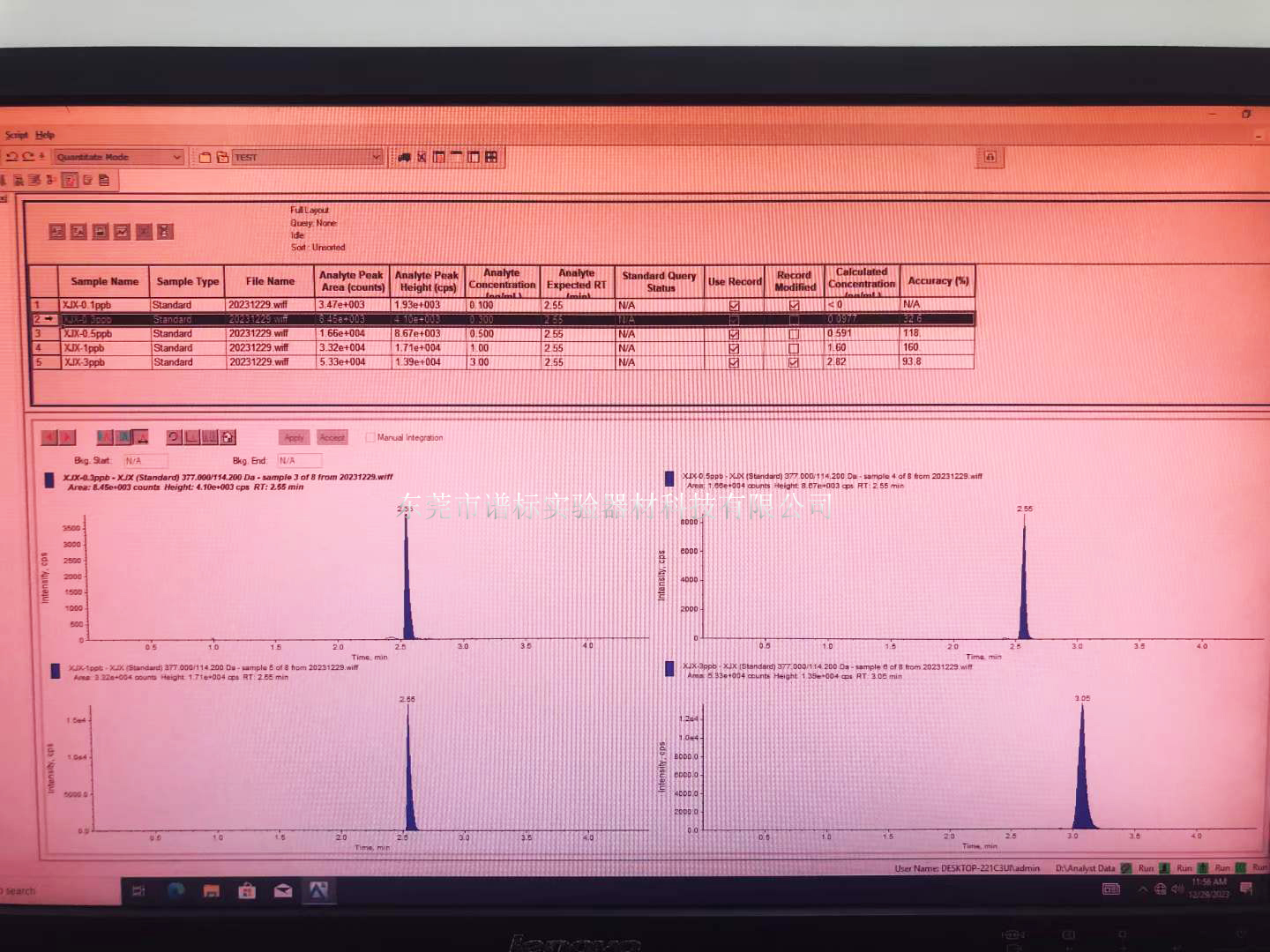The height and width of the screenshot is (952, 1270).
Task: Click the red right arrow for next peak
Action: click(68, 437)
